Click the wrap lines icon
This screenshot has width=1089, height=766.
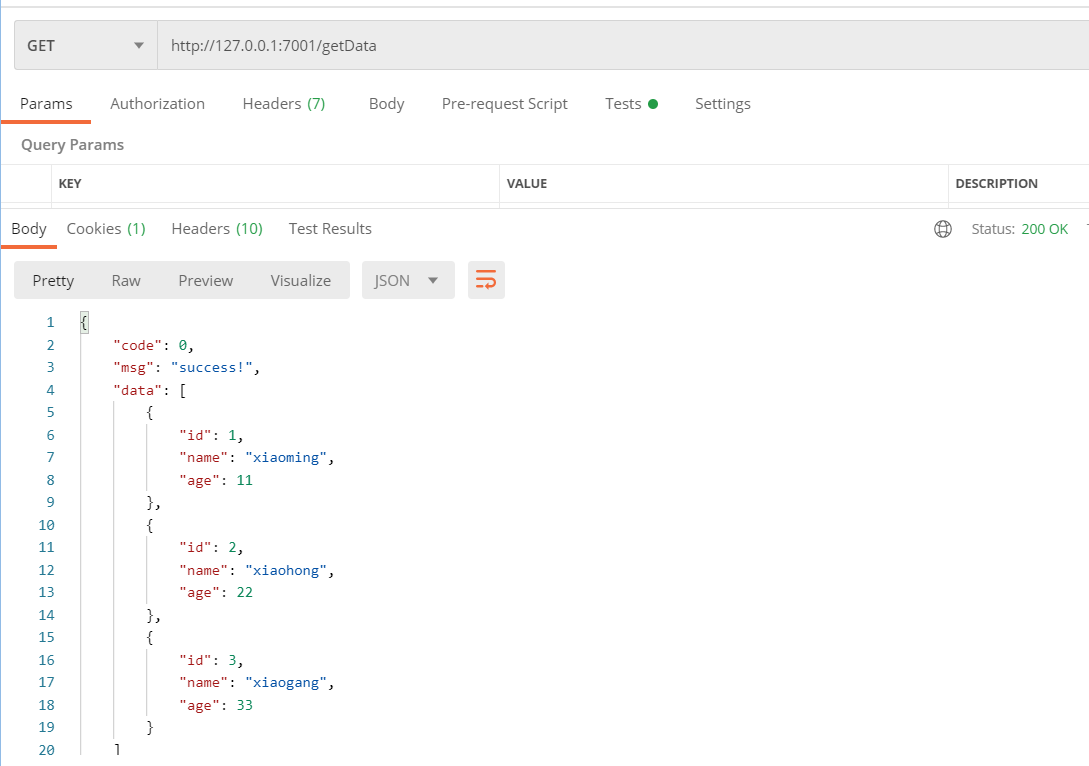tap(486, 280)
